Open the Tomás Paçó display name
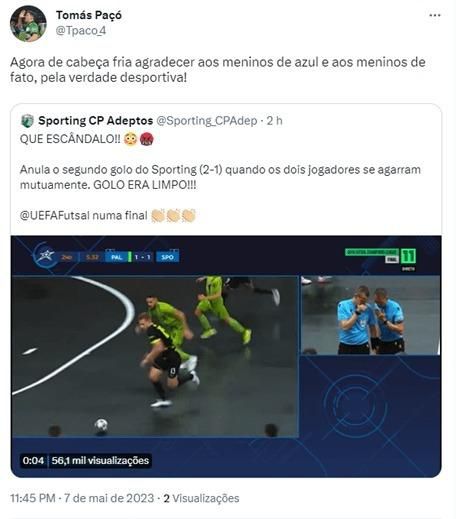Image resolution: width=456 pixels, height=519 pixels. (x=89, y=15)
